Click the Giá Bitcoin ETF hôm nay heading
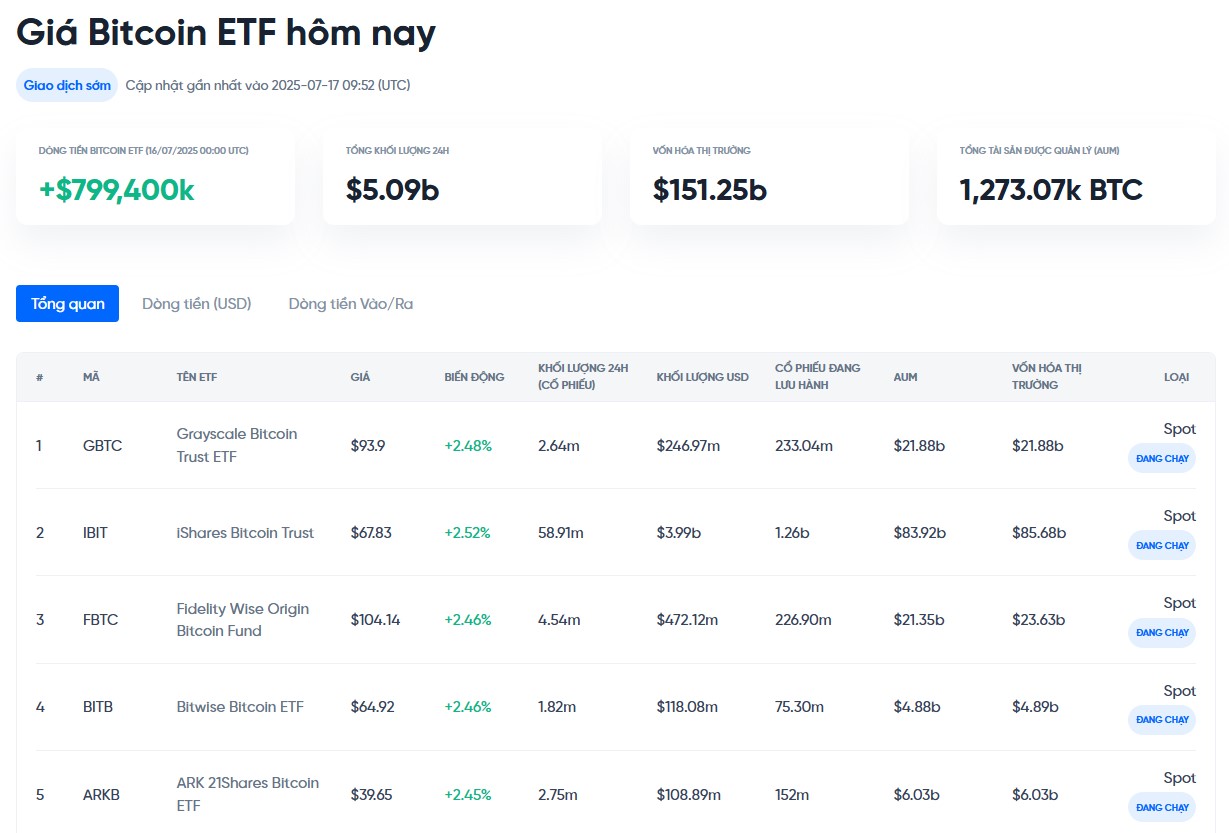The width and height of the screenshot is (1229, 833). pyautogui.click(x=226, y=32)
